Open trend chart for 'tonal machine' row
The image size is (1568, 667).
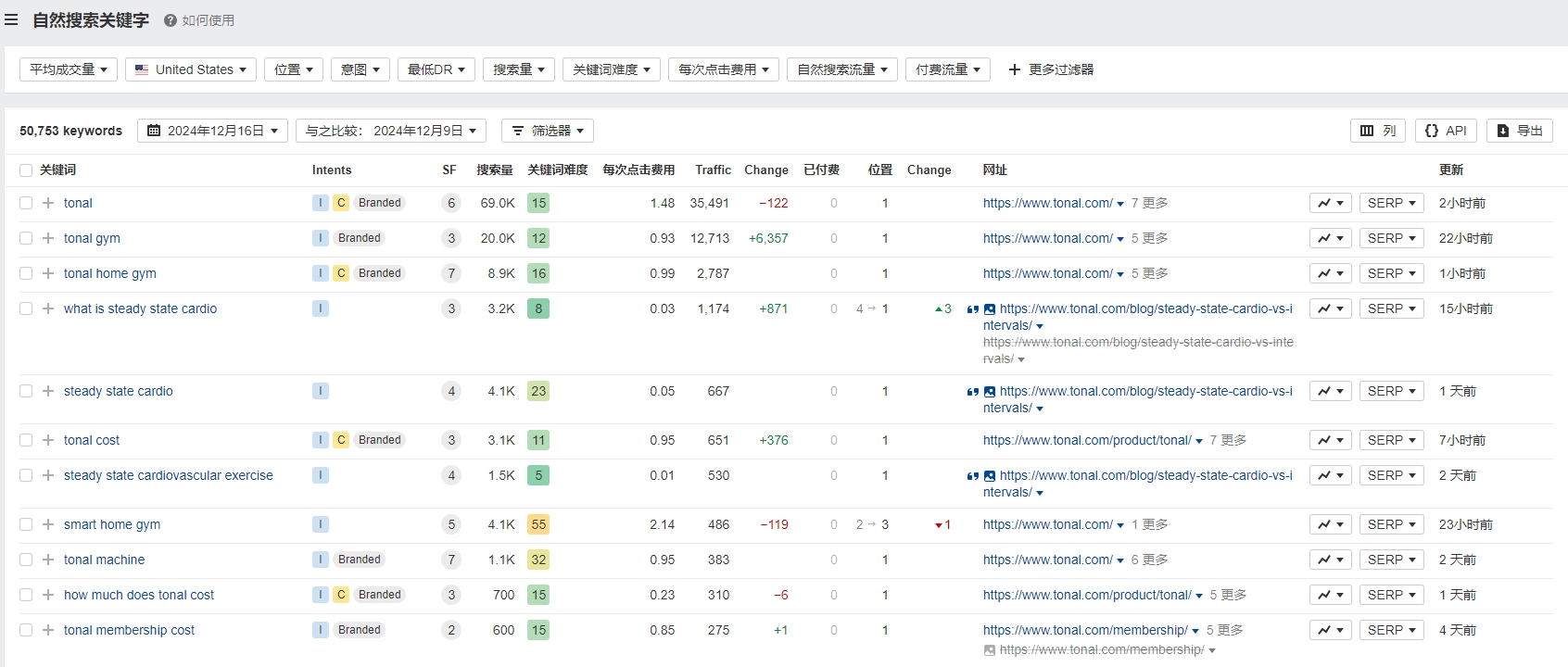point(1331,560)
